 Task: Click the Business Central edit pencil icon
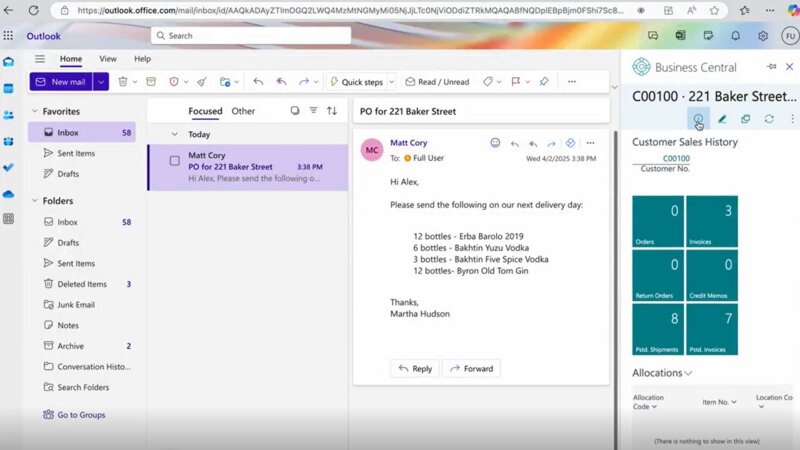[722, 119]
